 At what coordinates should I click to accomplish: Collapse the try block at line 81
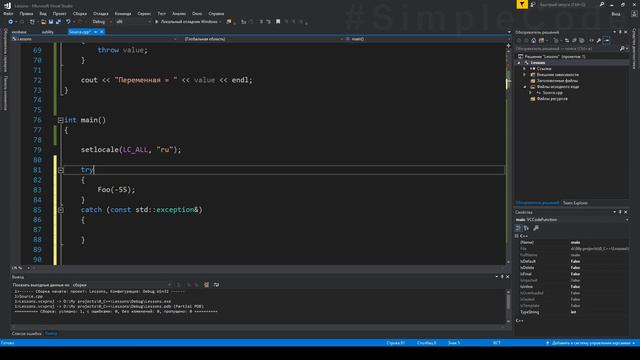(60, 170)
